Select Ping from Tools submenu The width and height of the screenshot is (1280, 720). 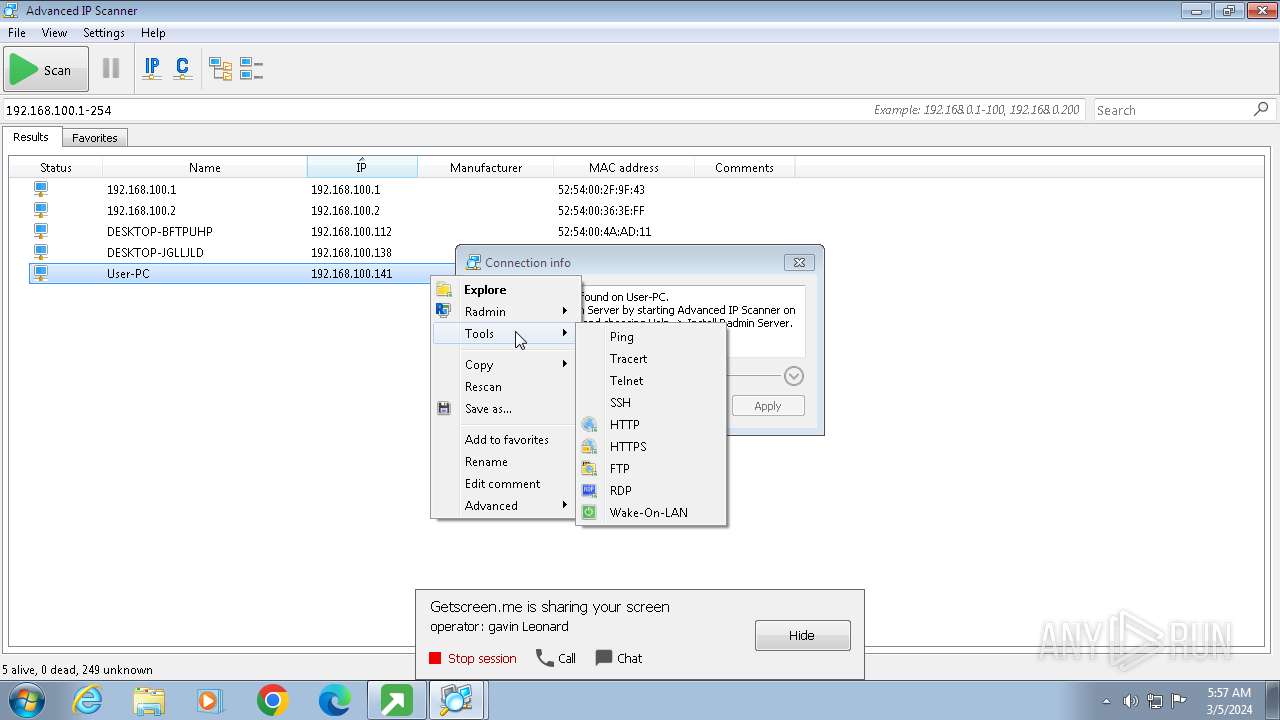(x=651, y=336)
